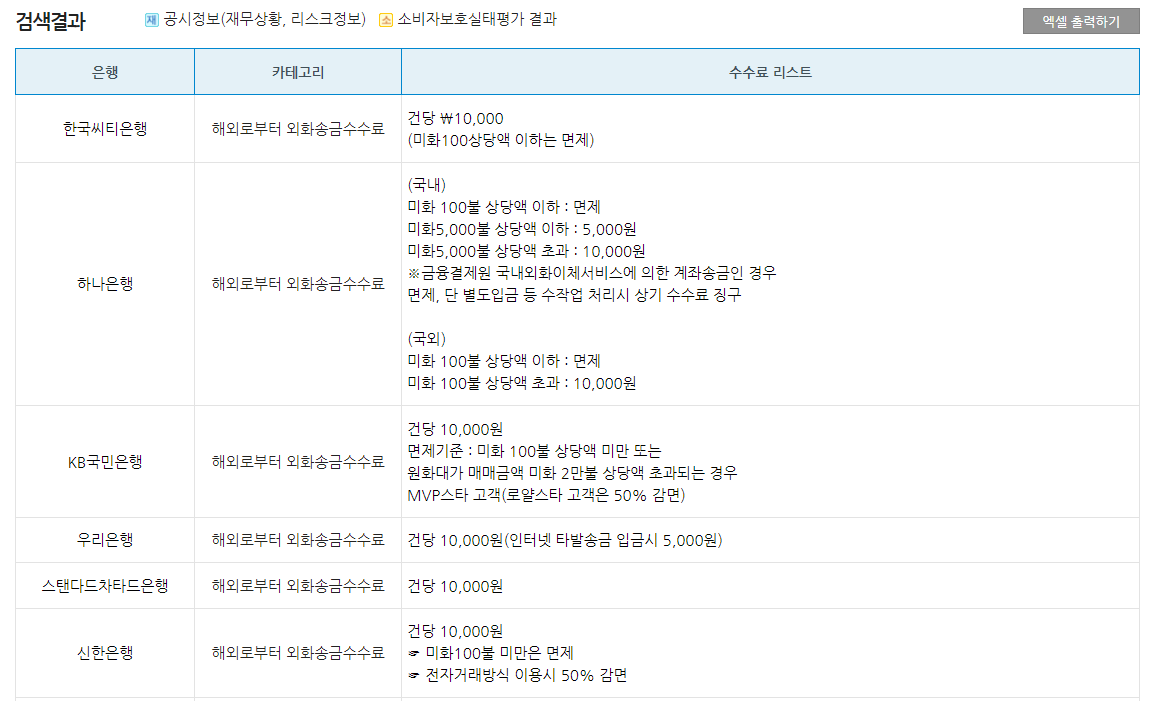The height and width of the screenshot is (701, 1160).
Task: Click 우리은행 fee 건당 10,000원(인터넷 타발송금) text
Action: (x=564, y=541)
